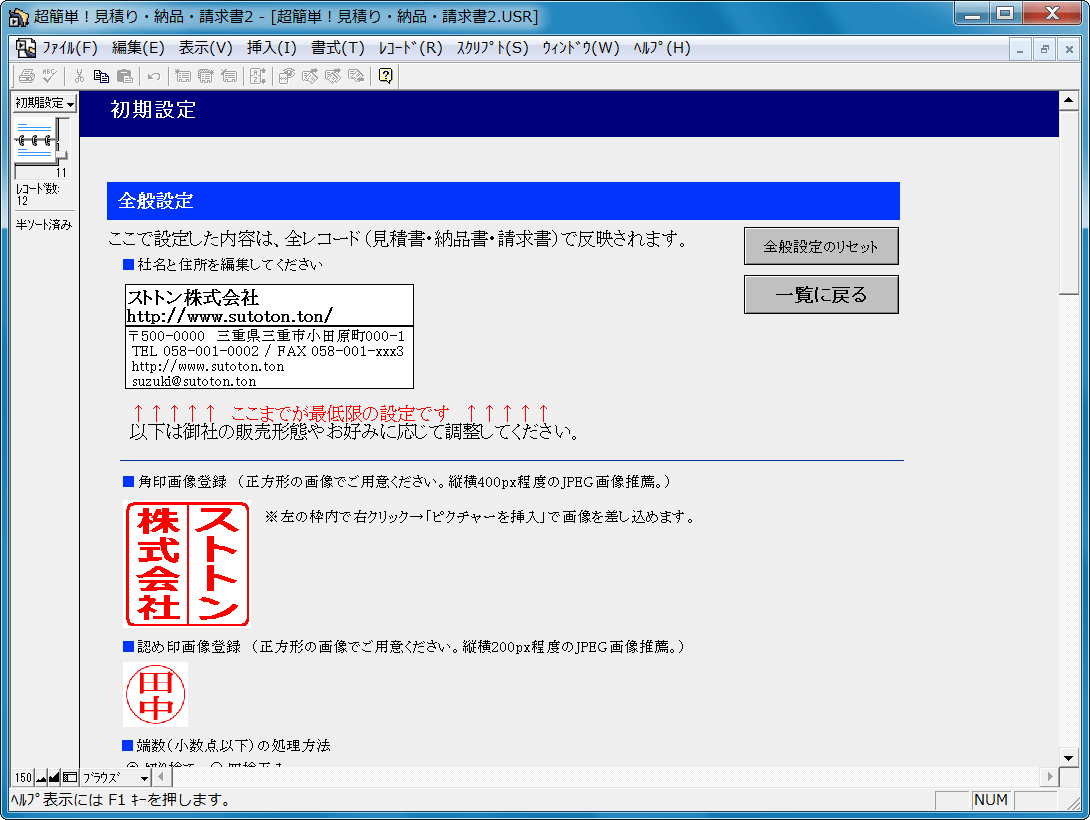Click the 社名と住所を編集してください label
This screenshot has width=1090, height=820.
click(x=230, y=265)
